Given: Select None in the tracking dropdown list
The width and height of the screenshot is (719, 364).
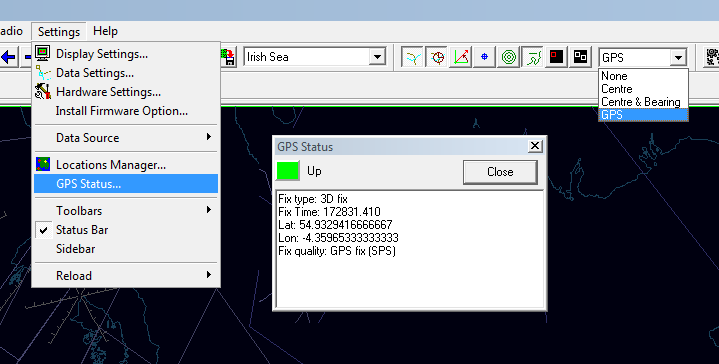Looking at the screenshot, I should tap(643, 76).
